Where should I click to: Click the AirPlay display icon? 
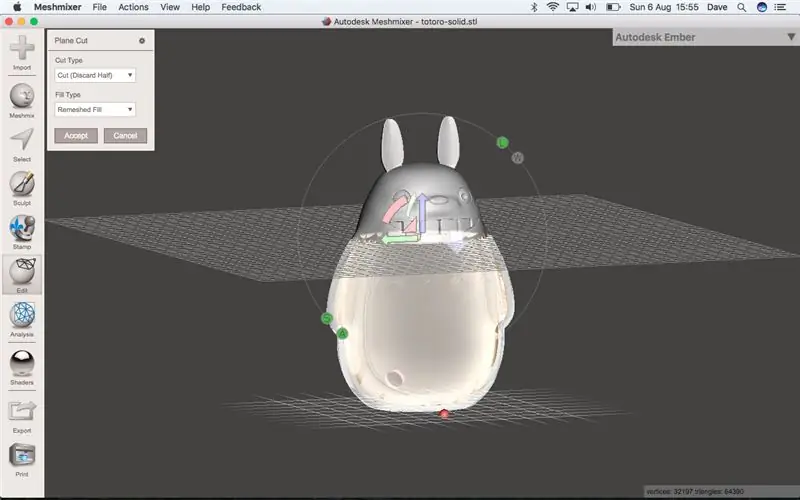(x=572, y=7)
